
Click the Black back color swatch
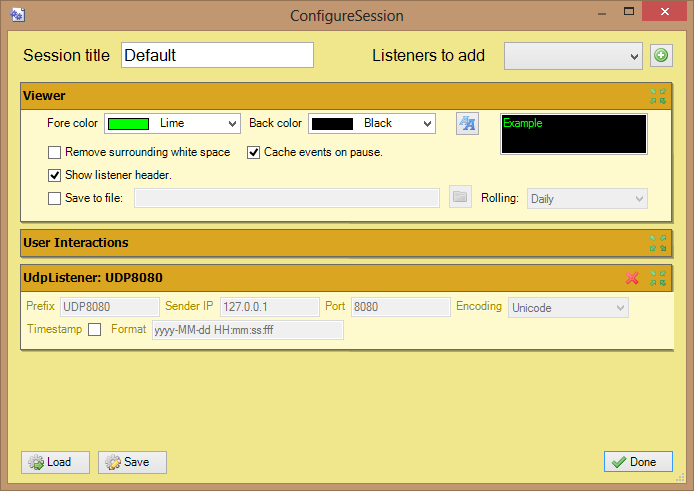[332, 124]
